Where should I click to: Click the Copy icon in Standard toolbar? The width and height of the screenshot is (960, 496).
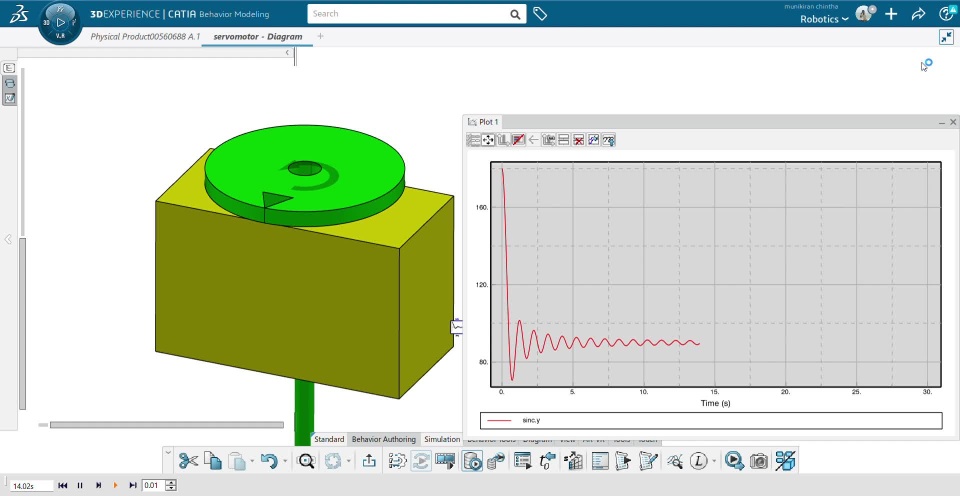tap(212, 460)
